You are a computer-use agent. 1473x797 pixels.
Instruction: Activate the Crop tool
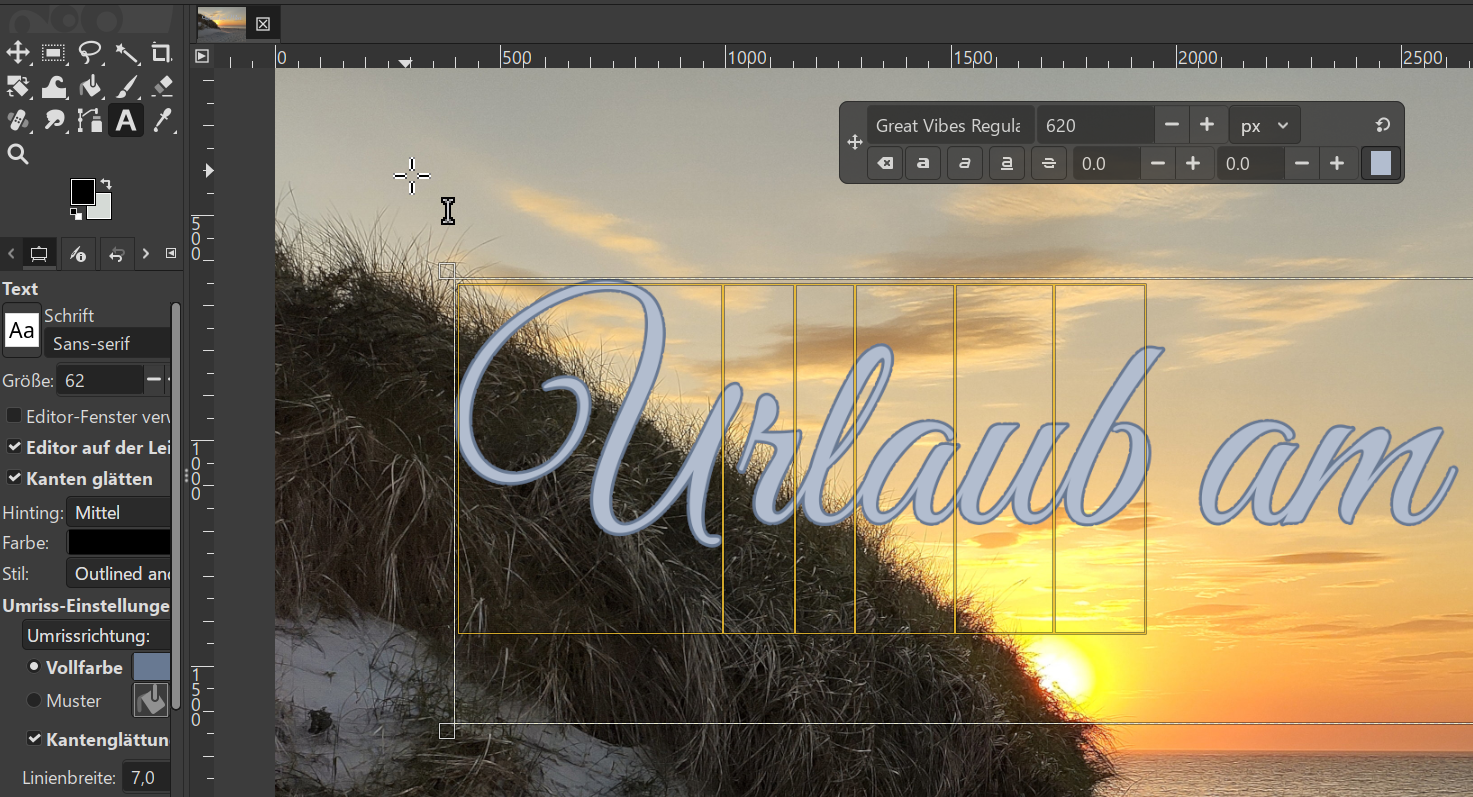click(161, 53)
